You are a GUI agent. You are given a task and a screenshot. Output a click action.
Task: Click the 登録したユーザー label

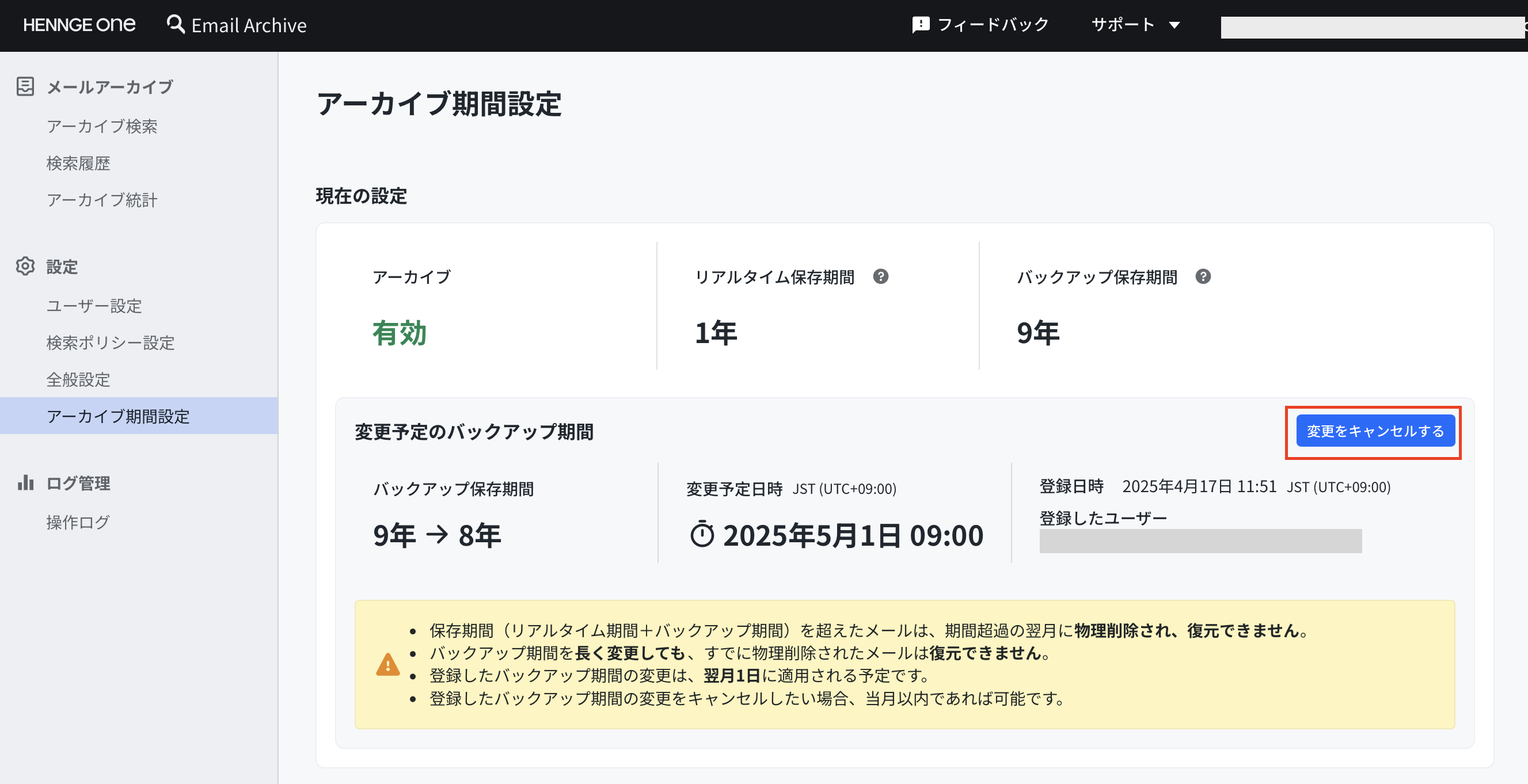click(1103, 518)
